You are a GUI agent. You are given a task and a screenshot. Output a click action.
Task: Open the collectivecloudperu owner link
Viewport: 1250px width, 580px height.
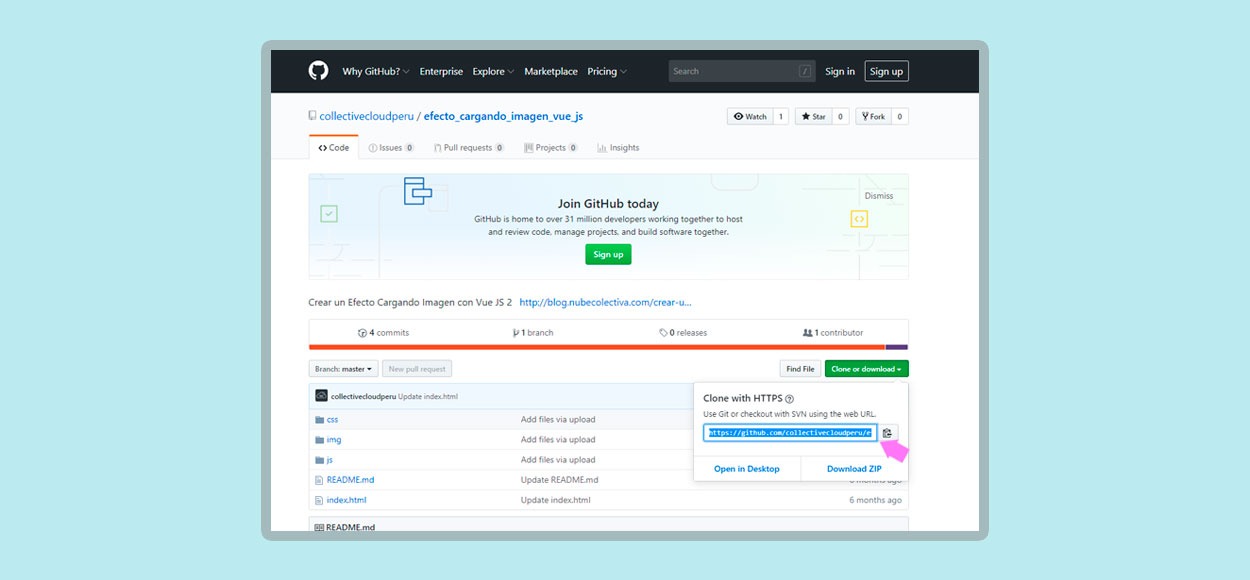[366, 116]
